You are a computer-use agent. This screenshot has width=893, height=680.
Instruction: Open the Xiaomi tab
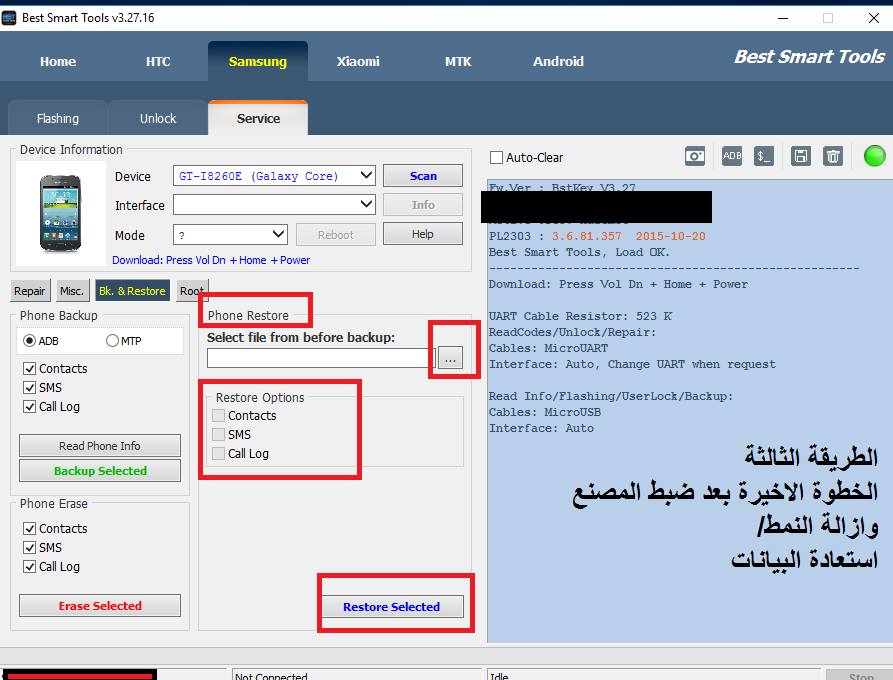pyautogui.click(x=358, y=62)
